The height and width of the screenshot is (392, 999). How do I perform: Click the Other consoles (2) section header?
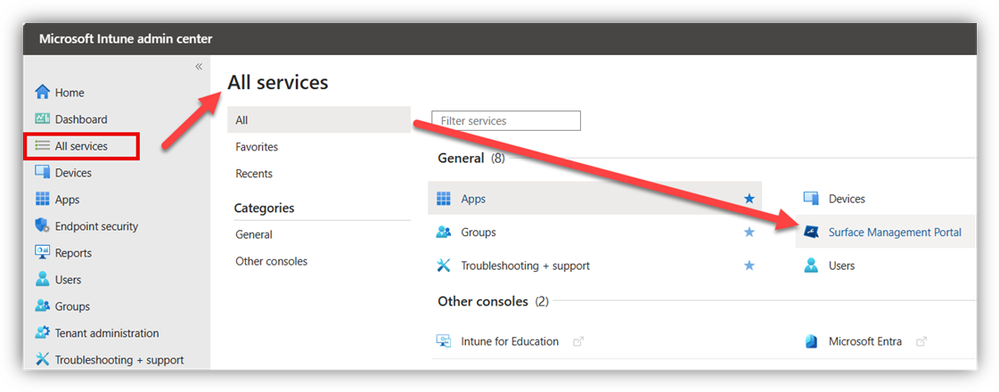[492, 301]
